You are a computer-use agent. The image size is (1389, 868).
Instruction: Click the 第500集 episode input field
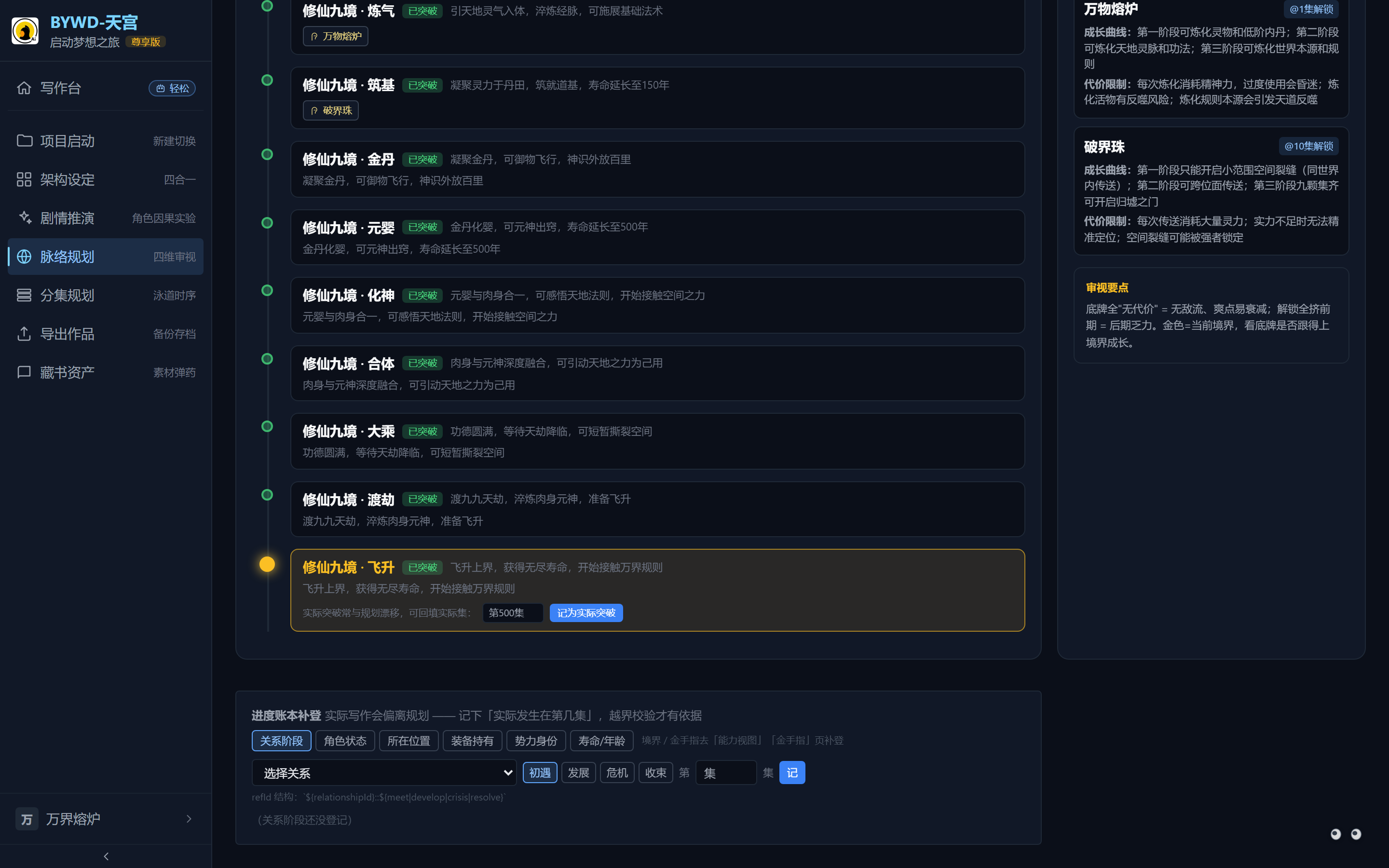pos(513,613)
